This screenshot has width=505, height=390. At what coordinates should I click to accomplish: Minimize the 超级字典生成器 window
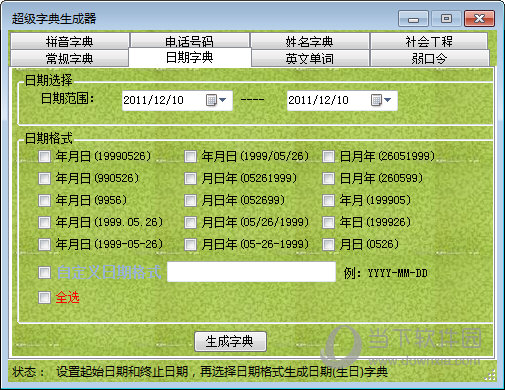[x=413, y=19]
